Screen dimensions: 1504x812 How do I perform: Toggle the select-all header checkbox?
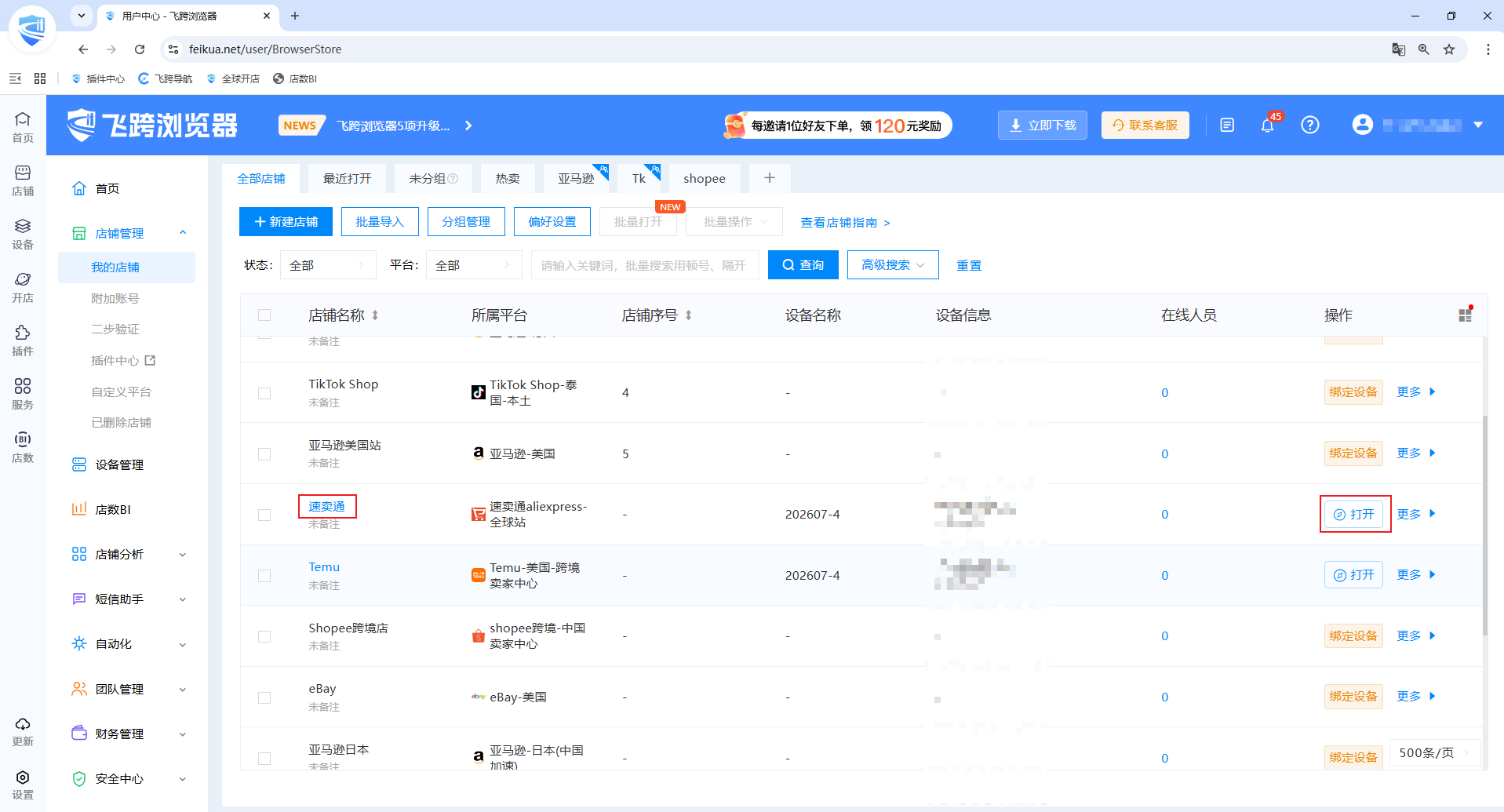264,315
